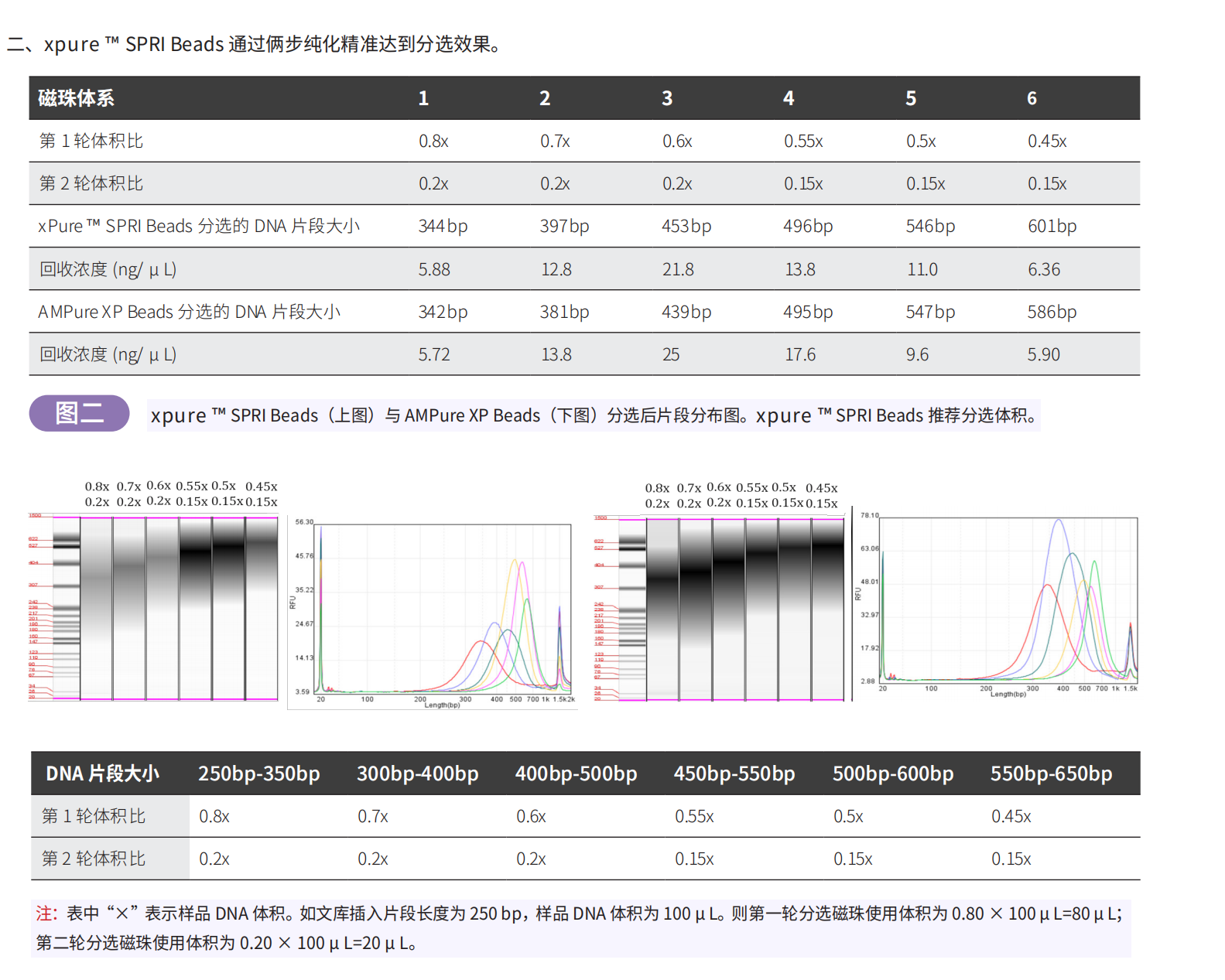Select the 5.88 recovery concentration value

point(434,269)
